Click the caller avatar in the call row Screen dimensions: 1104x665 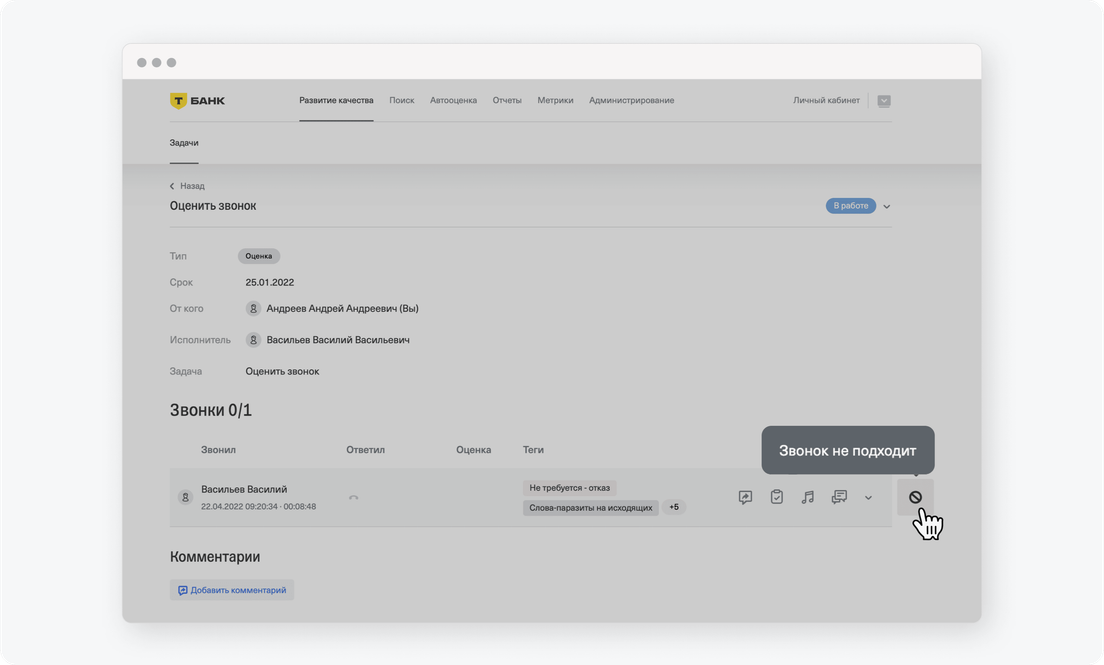(185, 497)
